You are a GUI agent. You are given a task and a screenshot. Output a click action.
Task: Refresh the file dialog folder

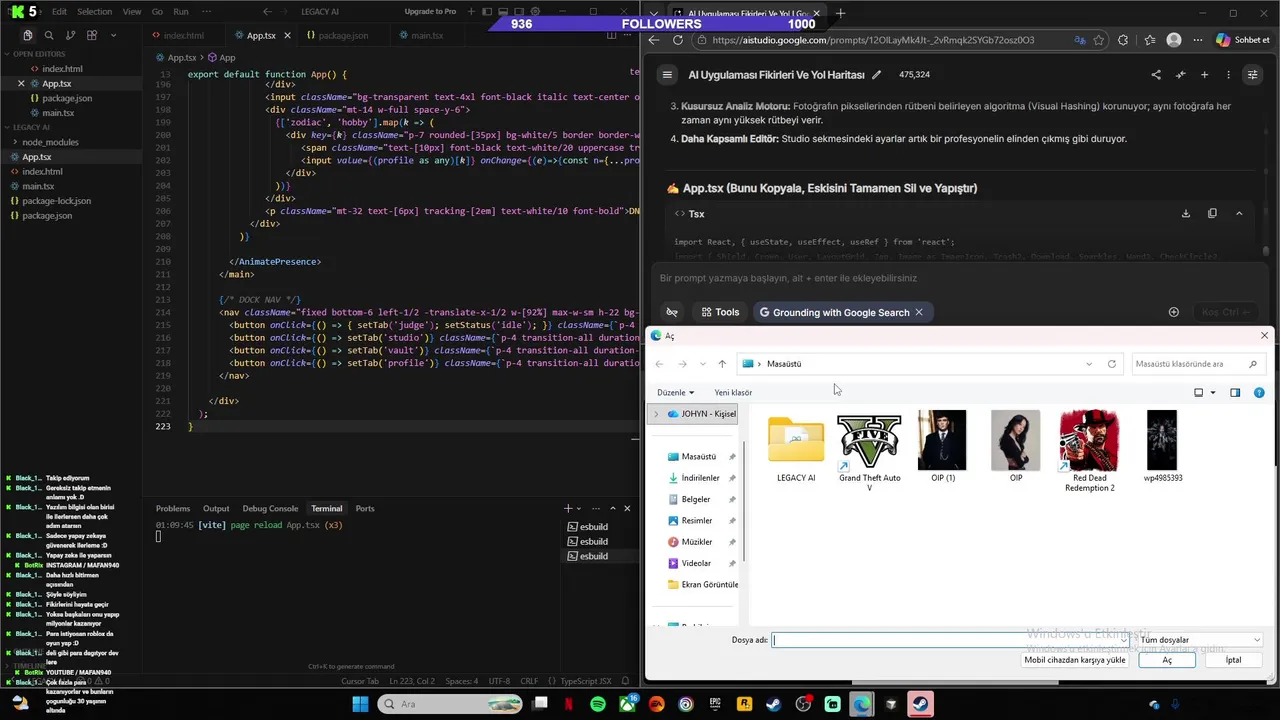click(1112, 364)
